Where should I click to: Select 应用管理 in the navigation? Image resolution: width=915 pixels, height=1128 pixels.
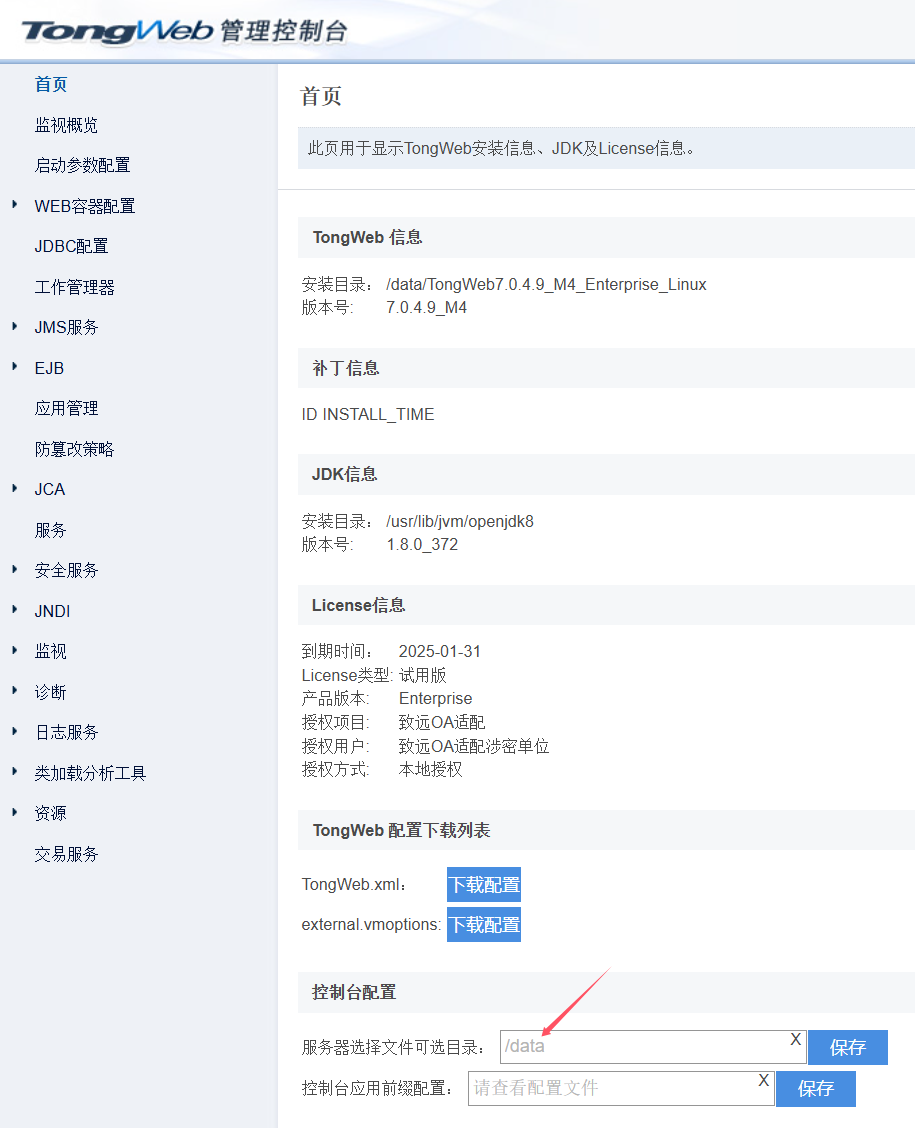(66, 408)
